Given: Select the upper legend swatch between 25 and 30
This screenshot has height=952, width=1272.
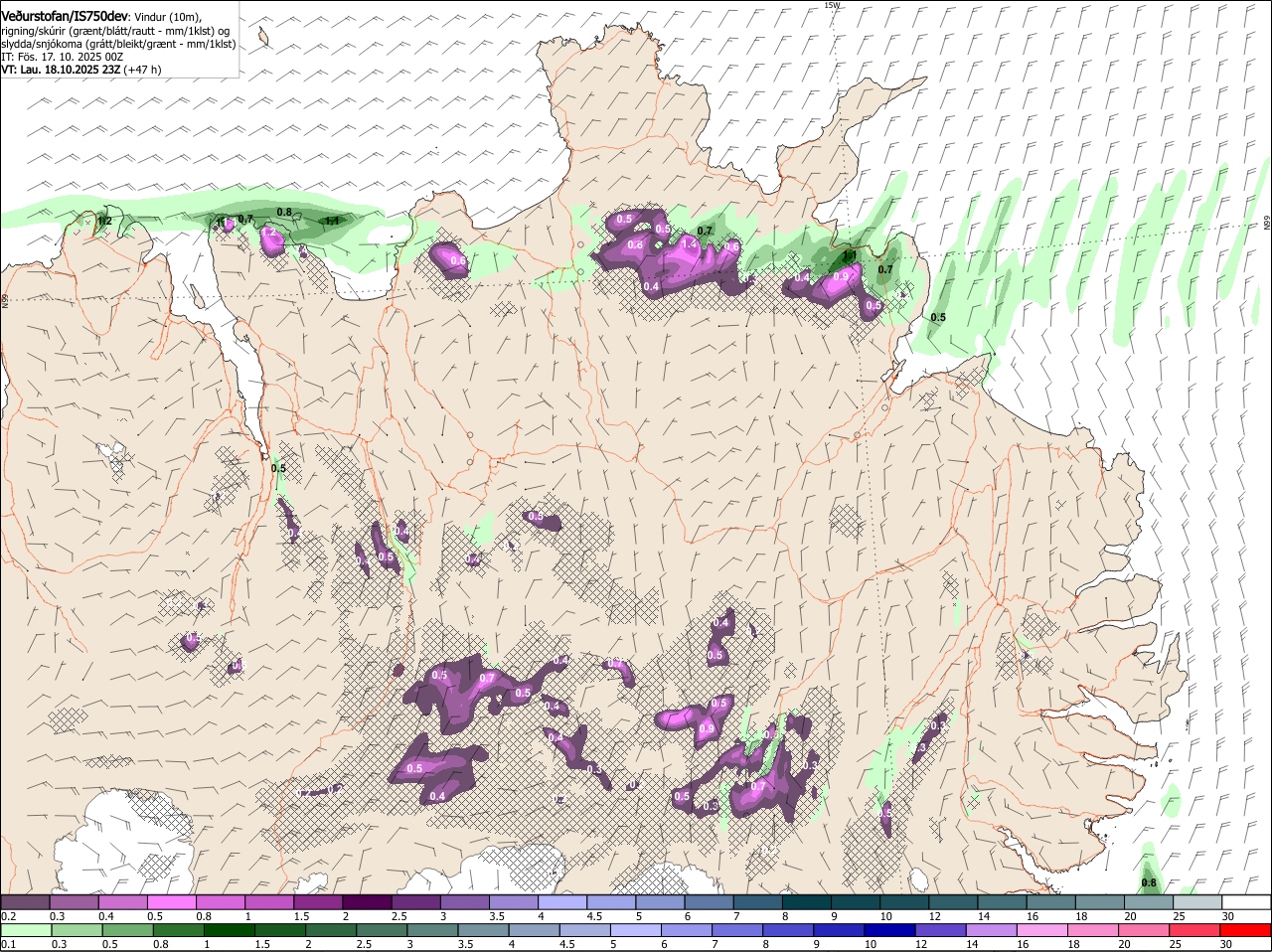Looking at the screenshot, I should click(1198, 901).
